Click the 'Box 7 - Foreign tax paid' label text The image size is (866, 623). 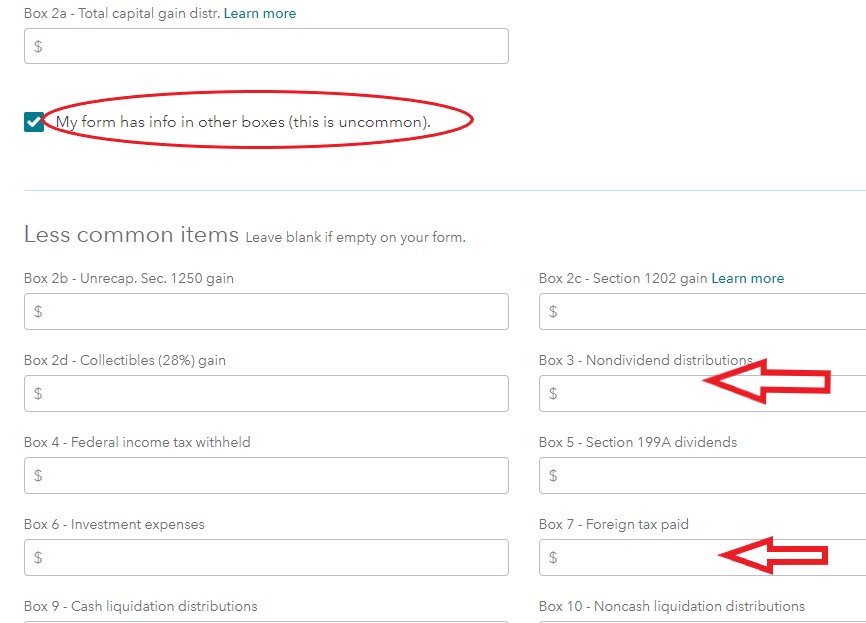click(613, 524)
